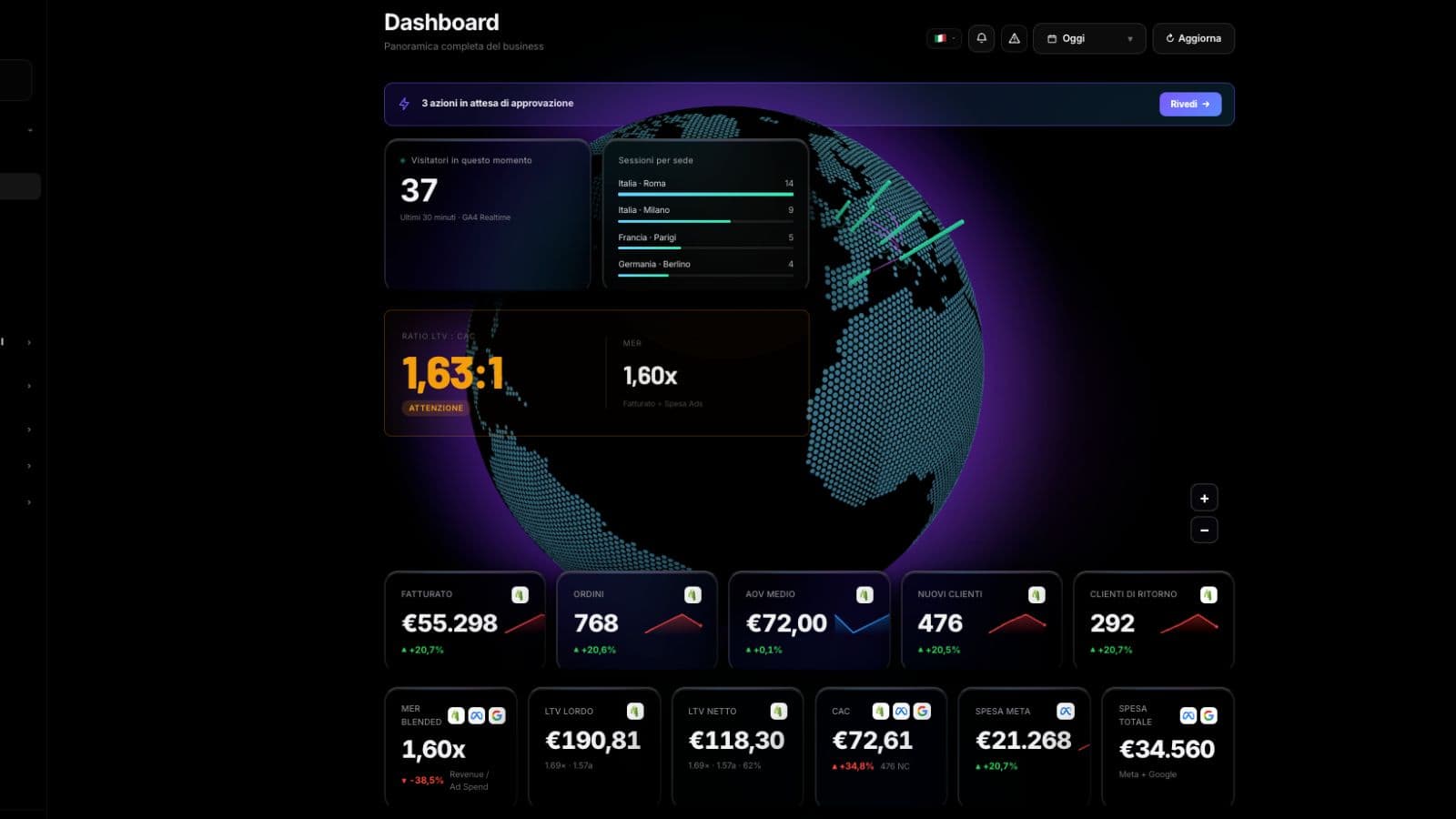Click the €118,30 LTV Netto value
This screenshot has height=819, width=1456.
pyautogui.click(x=736, y=741)
